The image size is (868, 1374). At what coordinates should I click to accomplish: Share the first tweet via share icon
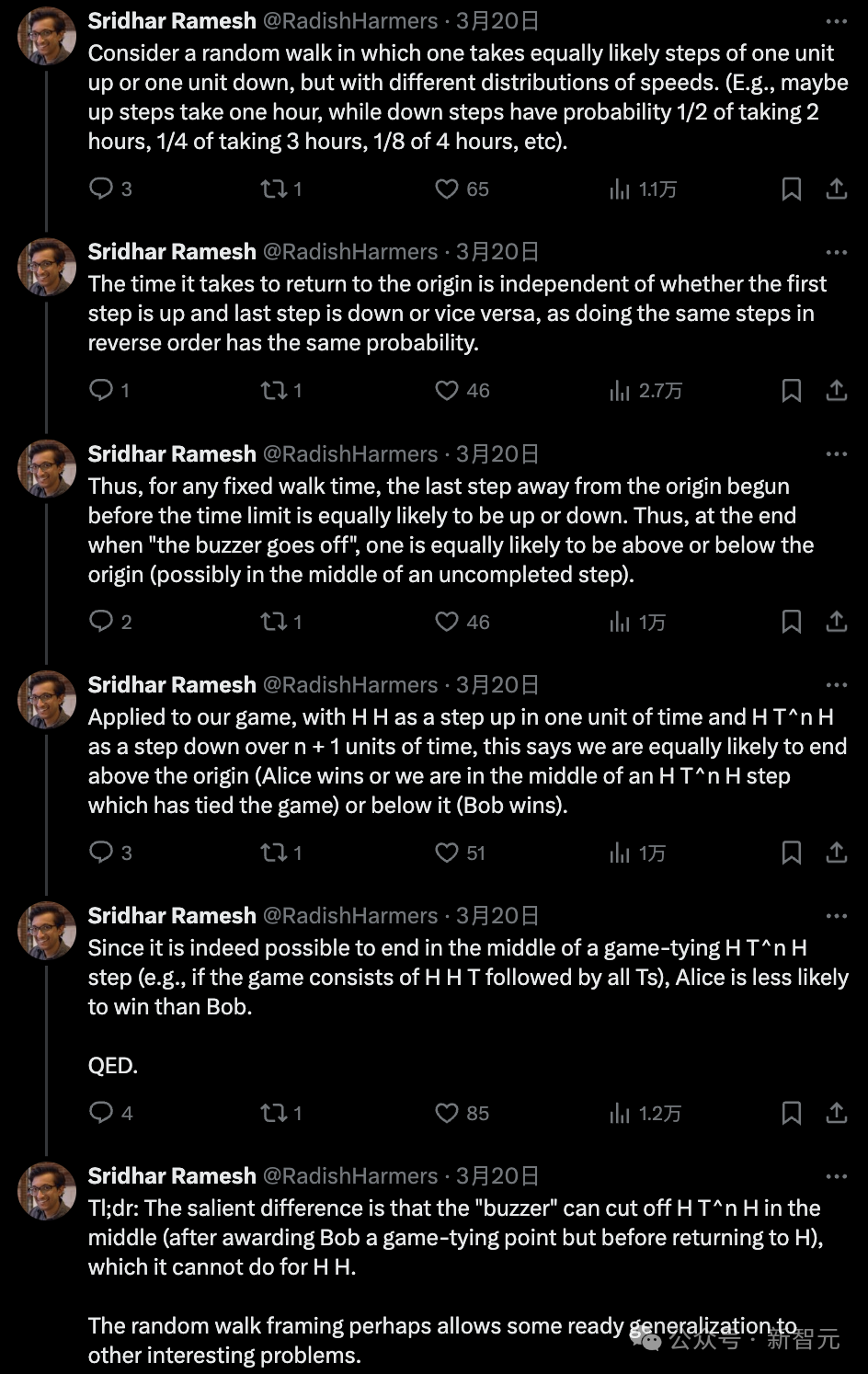[x=836, y=189]
